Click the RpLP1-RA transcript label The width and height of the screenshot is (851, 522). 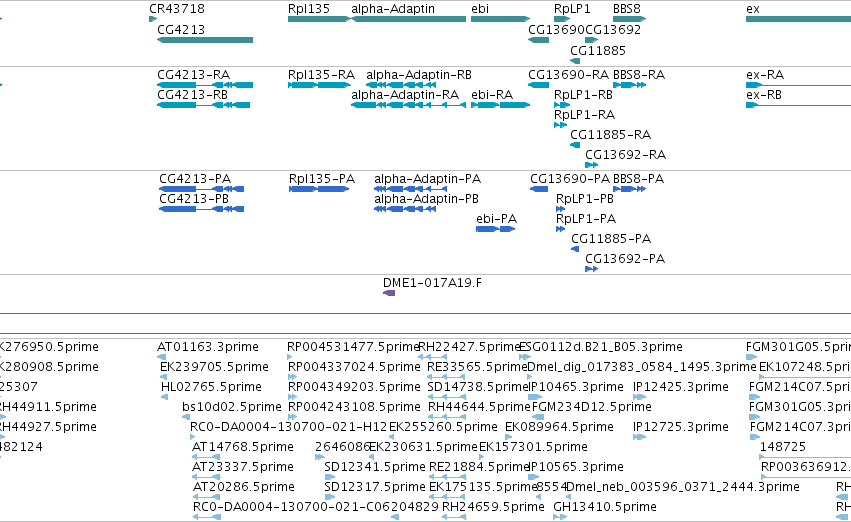coord(585,114)
